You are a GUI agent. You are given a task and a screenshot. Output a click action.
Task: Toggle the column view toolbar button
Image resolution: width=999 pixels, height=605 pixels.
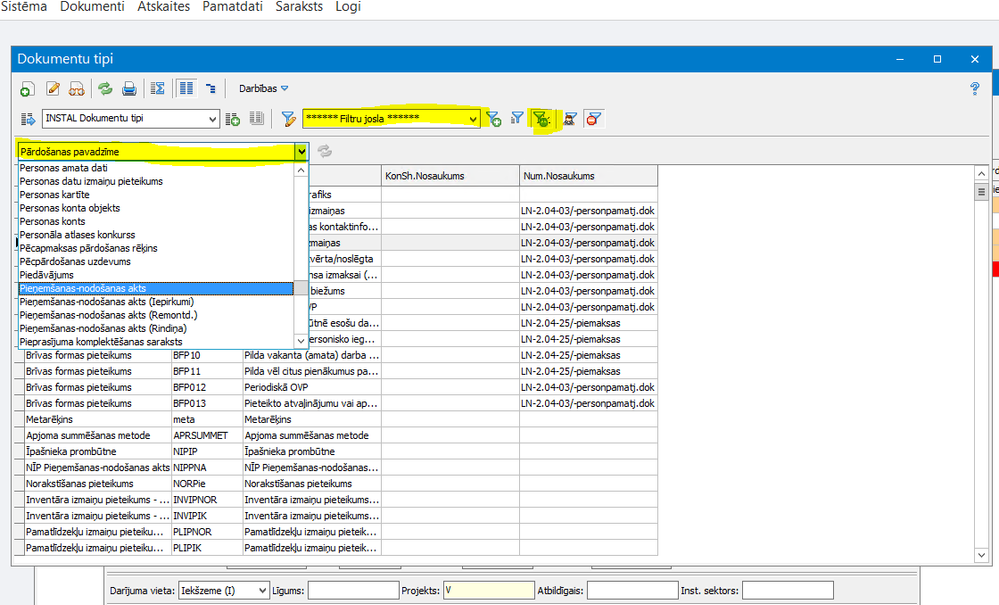coord(186,89)
